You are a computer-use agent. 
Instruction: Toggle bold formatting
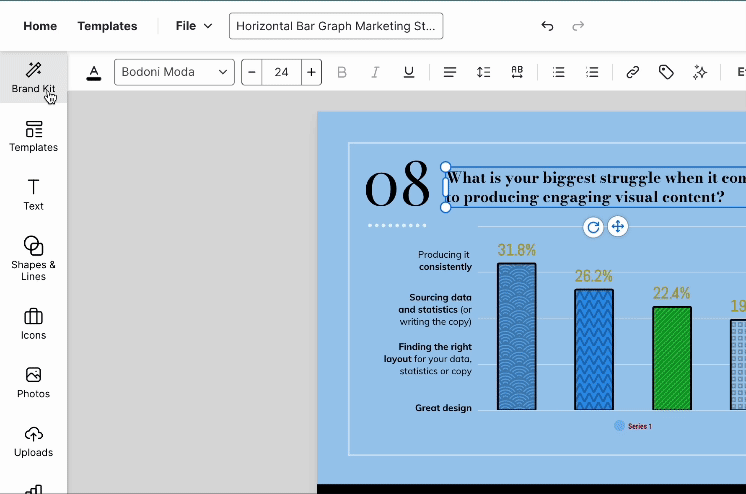342,72
